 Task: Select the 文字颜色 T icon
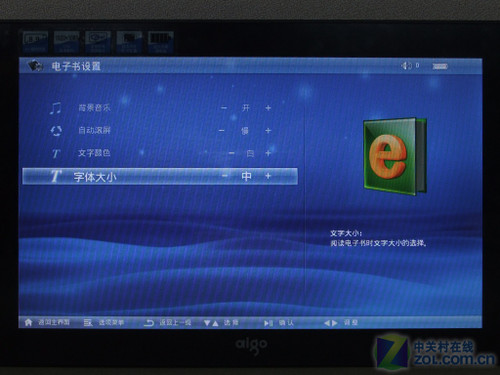tap(56, 153)
